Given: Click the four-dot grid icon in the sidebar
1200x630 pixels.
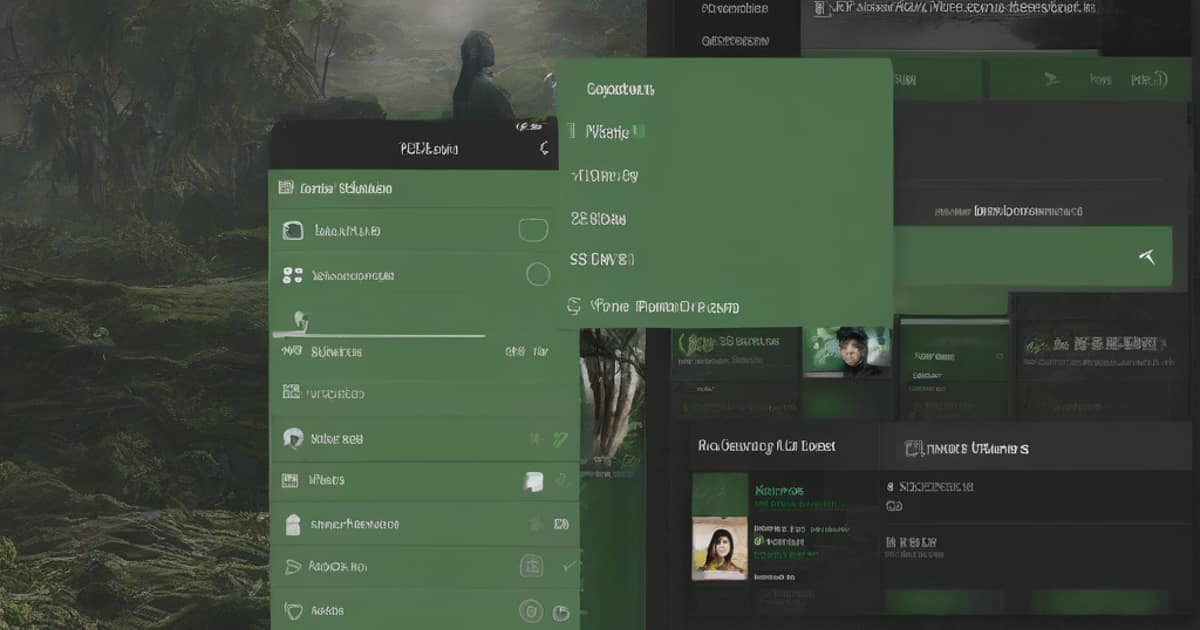Looking at the screenshot, I should click(292, 275).
